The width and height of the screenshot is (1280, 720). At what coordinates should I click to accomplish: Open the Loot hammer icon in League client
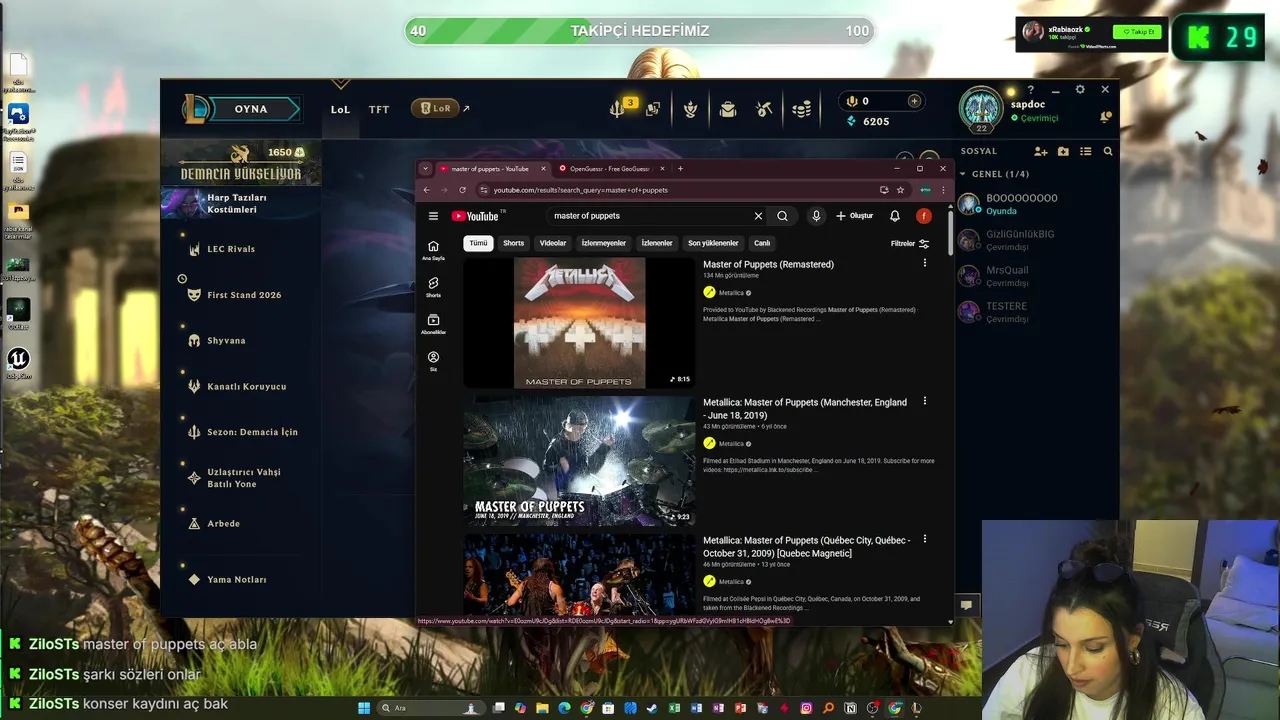point(765,109)
